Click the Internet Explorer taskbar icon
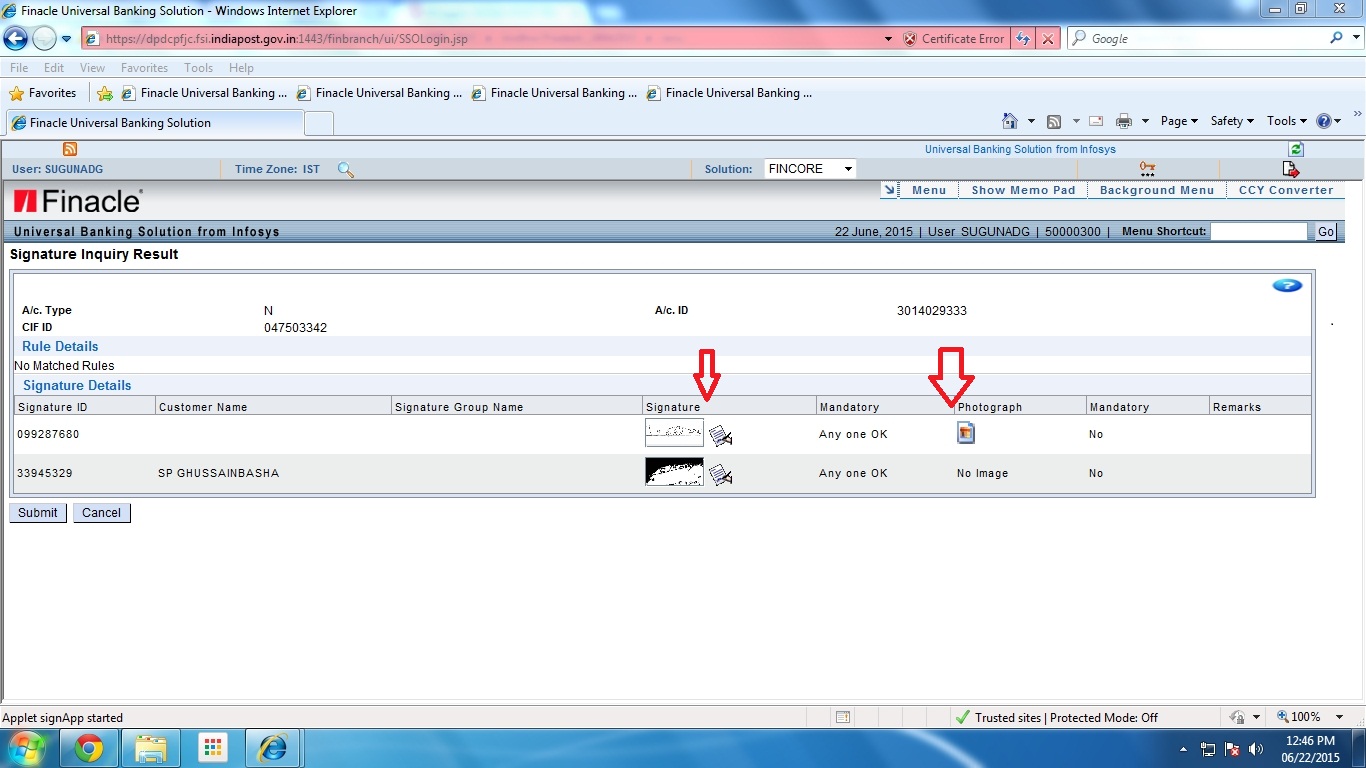The width and height of the screenshot is (1366, 768). tap(272, 748)
